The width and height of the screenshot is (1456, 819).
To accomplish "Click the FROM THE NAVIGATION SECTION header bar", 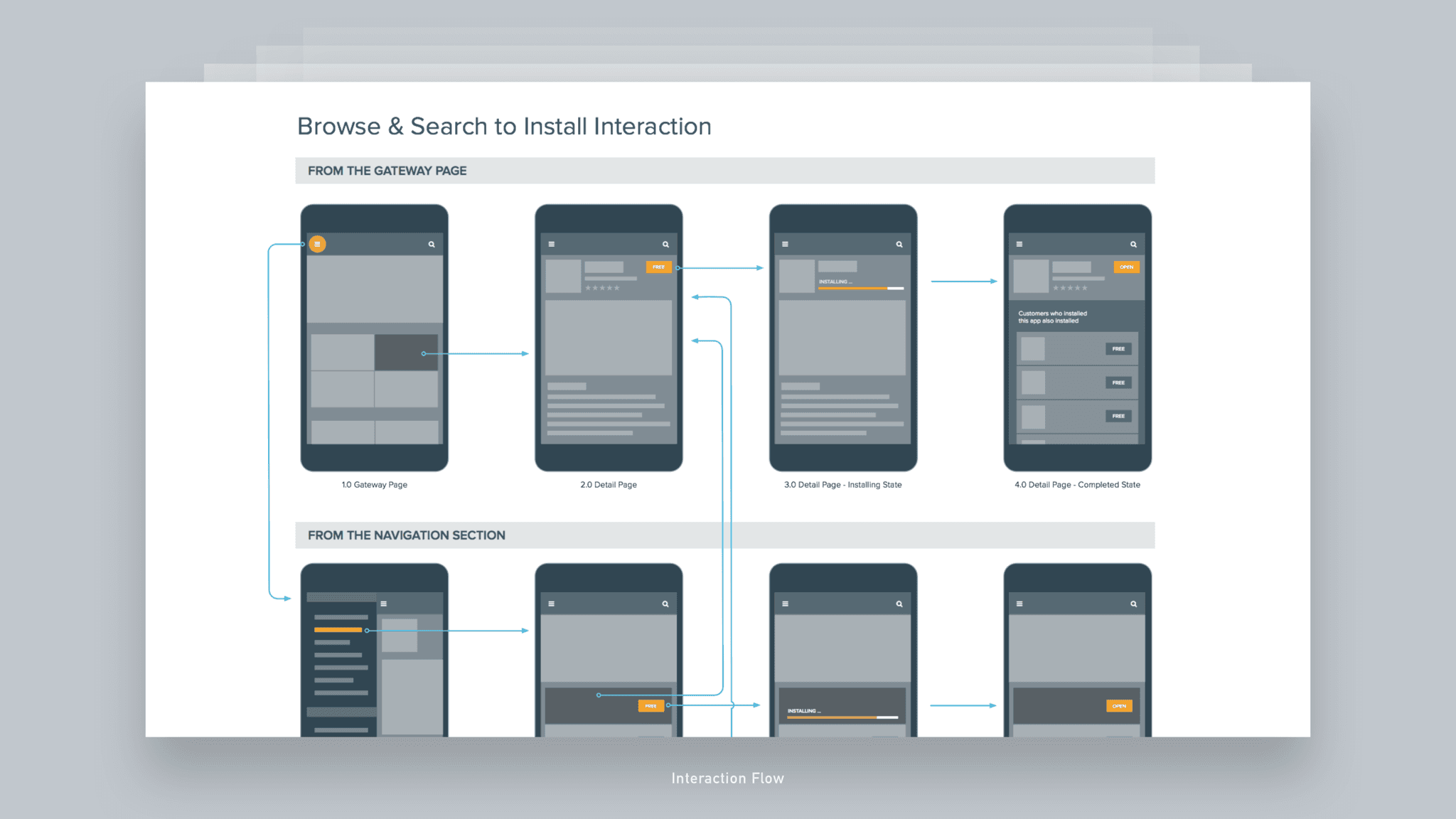I will [x=406, y=535].
